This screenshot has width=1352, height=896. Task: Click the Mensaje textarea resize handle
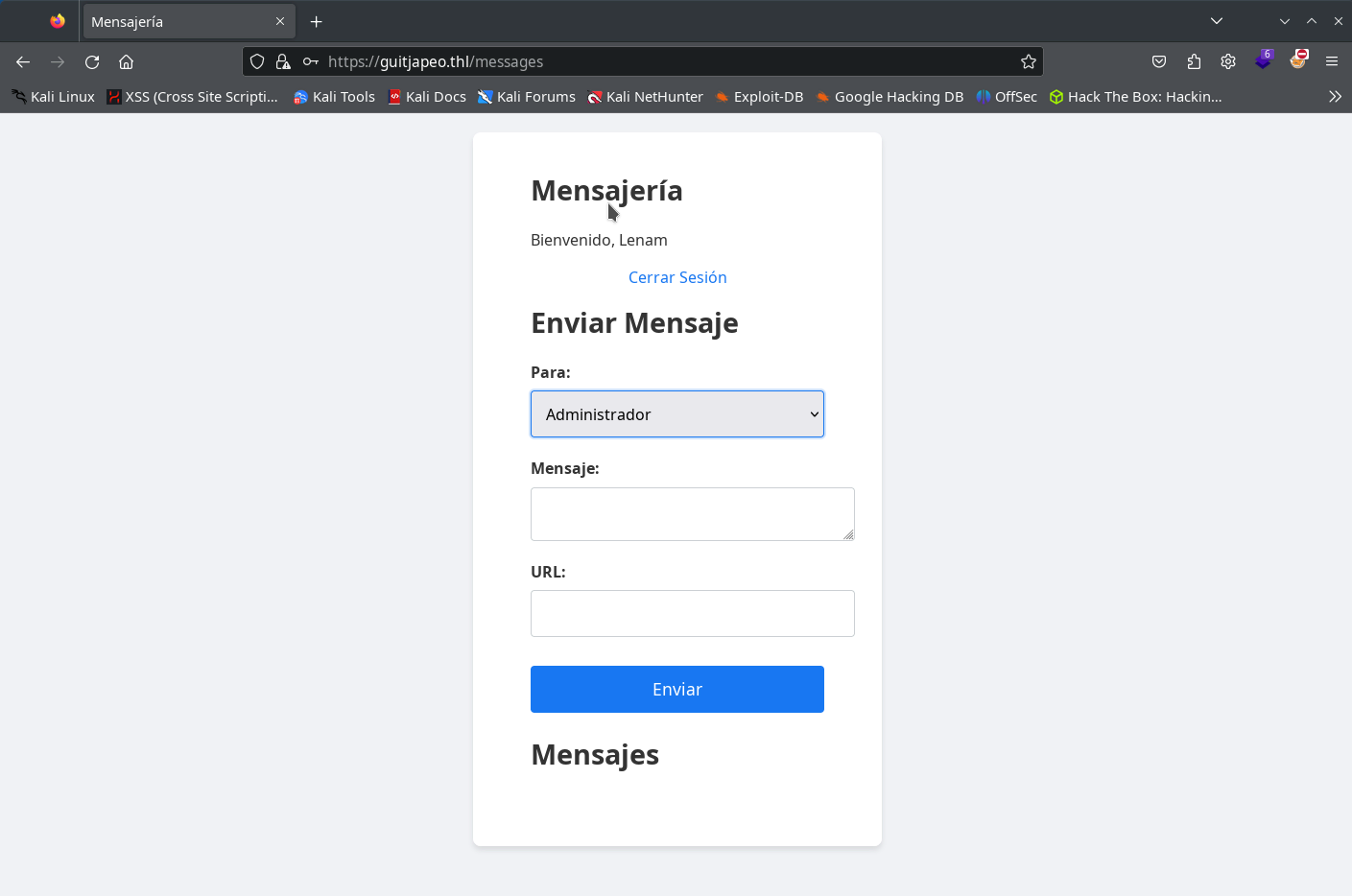tap(848, 534)
